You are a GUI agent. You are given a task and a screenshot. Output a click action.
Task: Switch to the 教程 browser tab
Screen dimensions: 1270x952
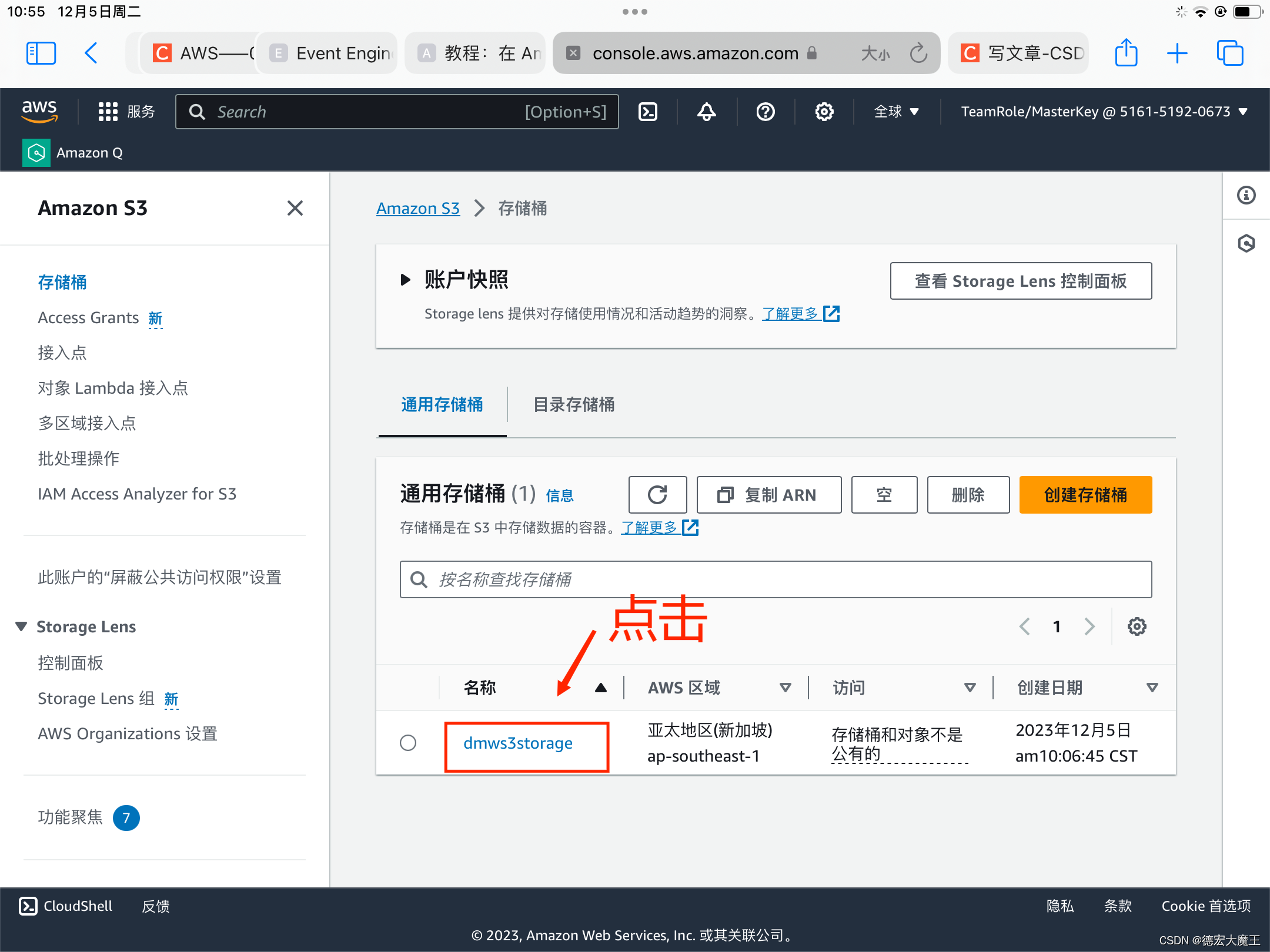tap(476, 53)
